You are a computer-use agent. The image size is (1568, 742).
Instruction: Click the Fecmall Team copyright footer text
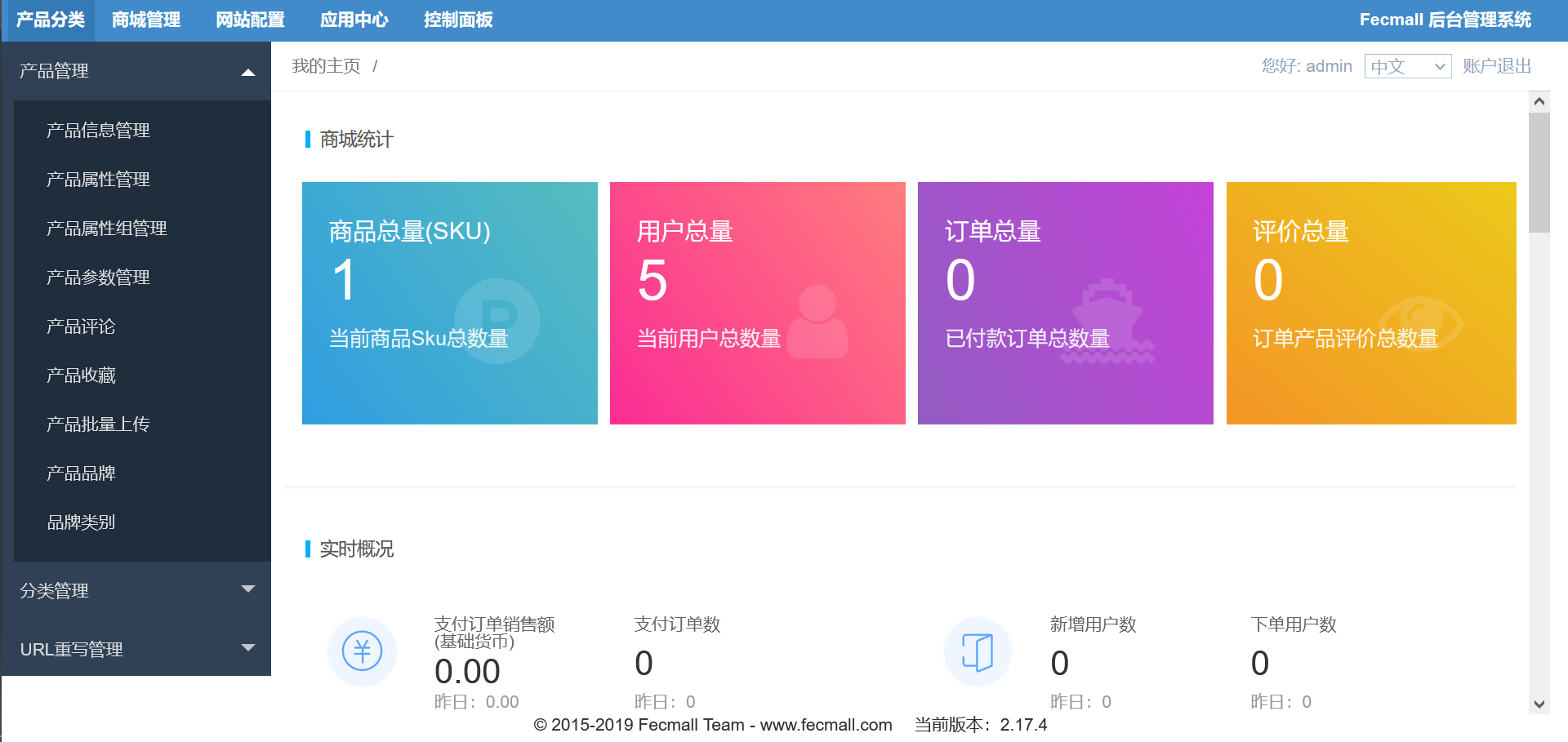point(713,725)
